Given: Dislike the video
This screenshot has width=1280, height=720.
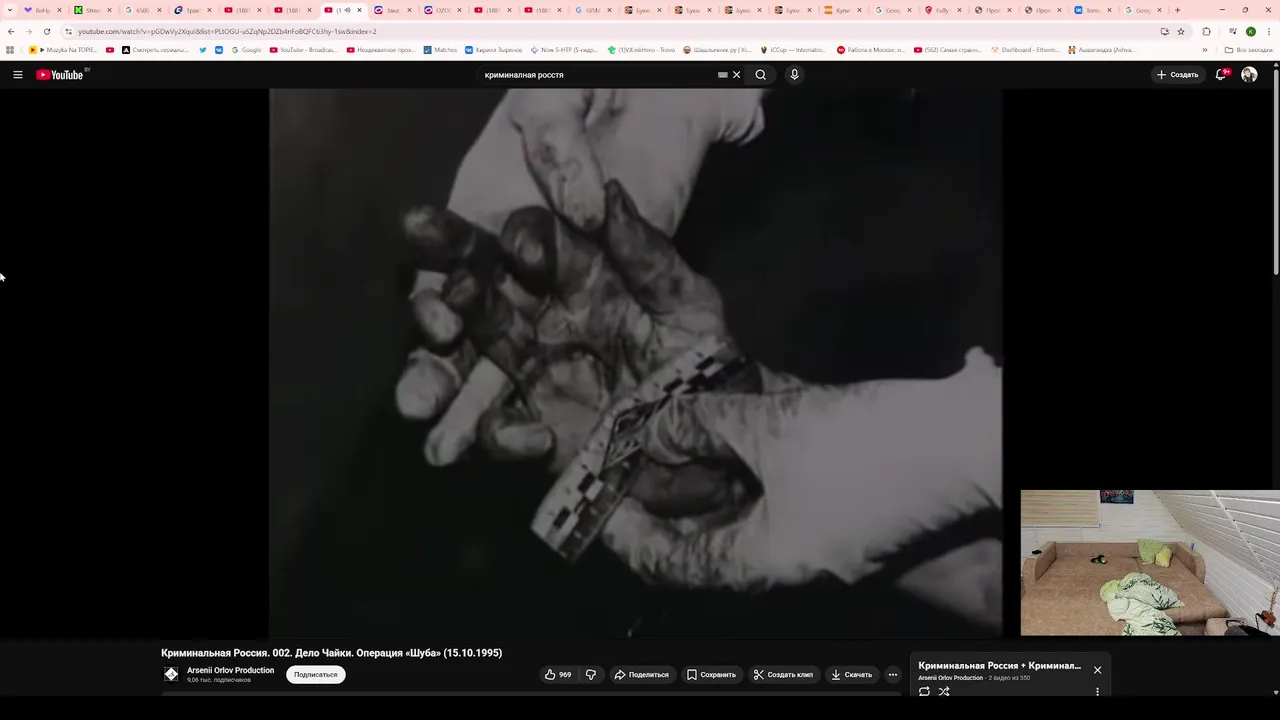Looking at the screenshot, I should pos(590,675).
